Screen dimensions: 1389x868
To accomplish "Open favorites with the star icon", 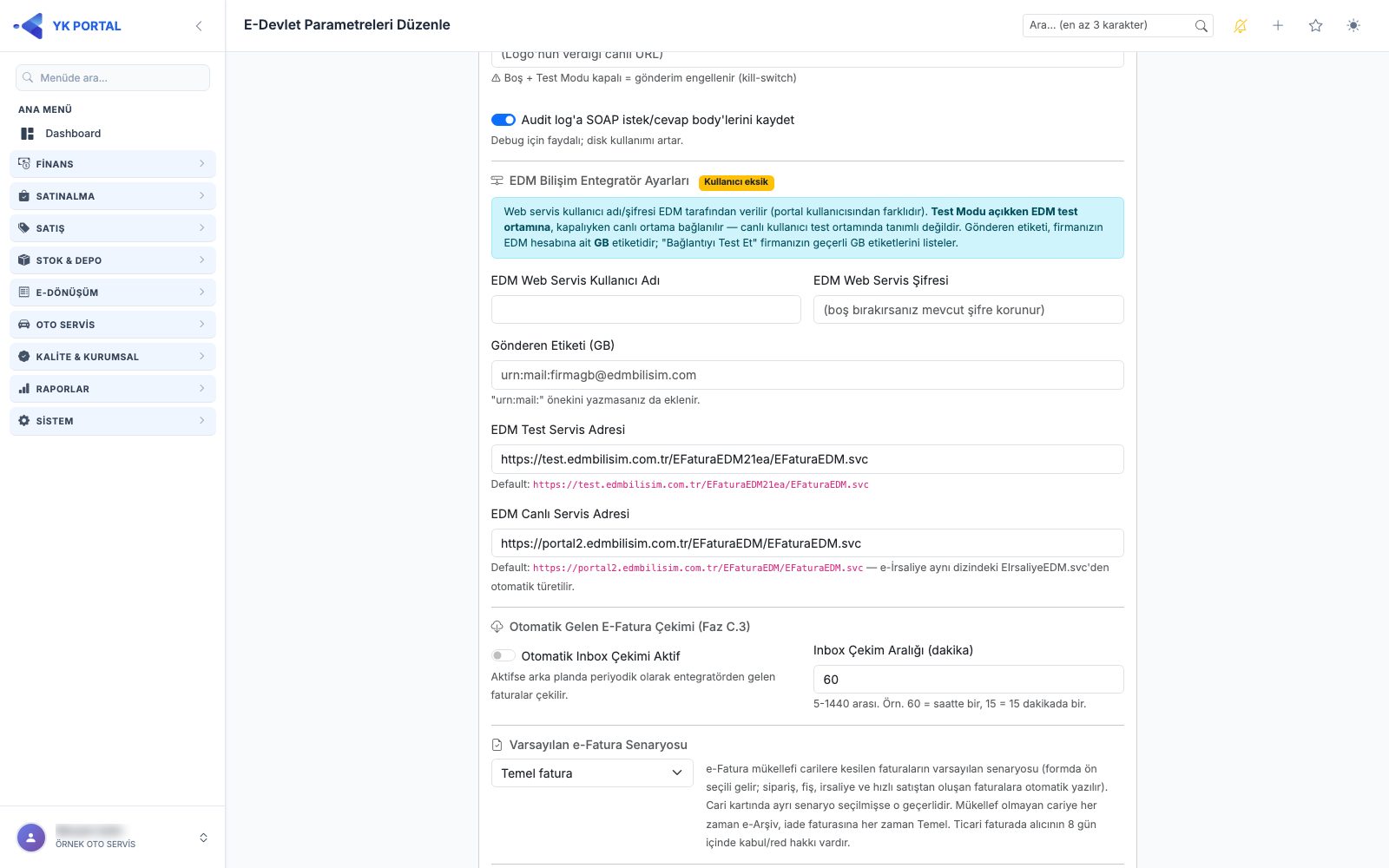I will click(1315, 26).
